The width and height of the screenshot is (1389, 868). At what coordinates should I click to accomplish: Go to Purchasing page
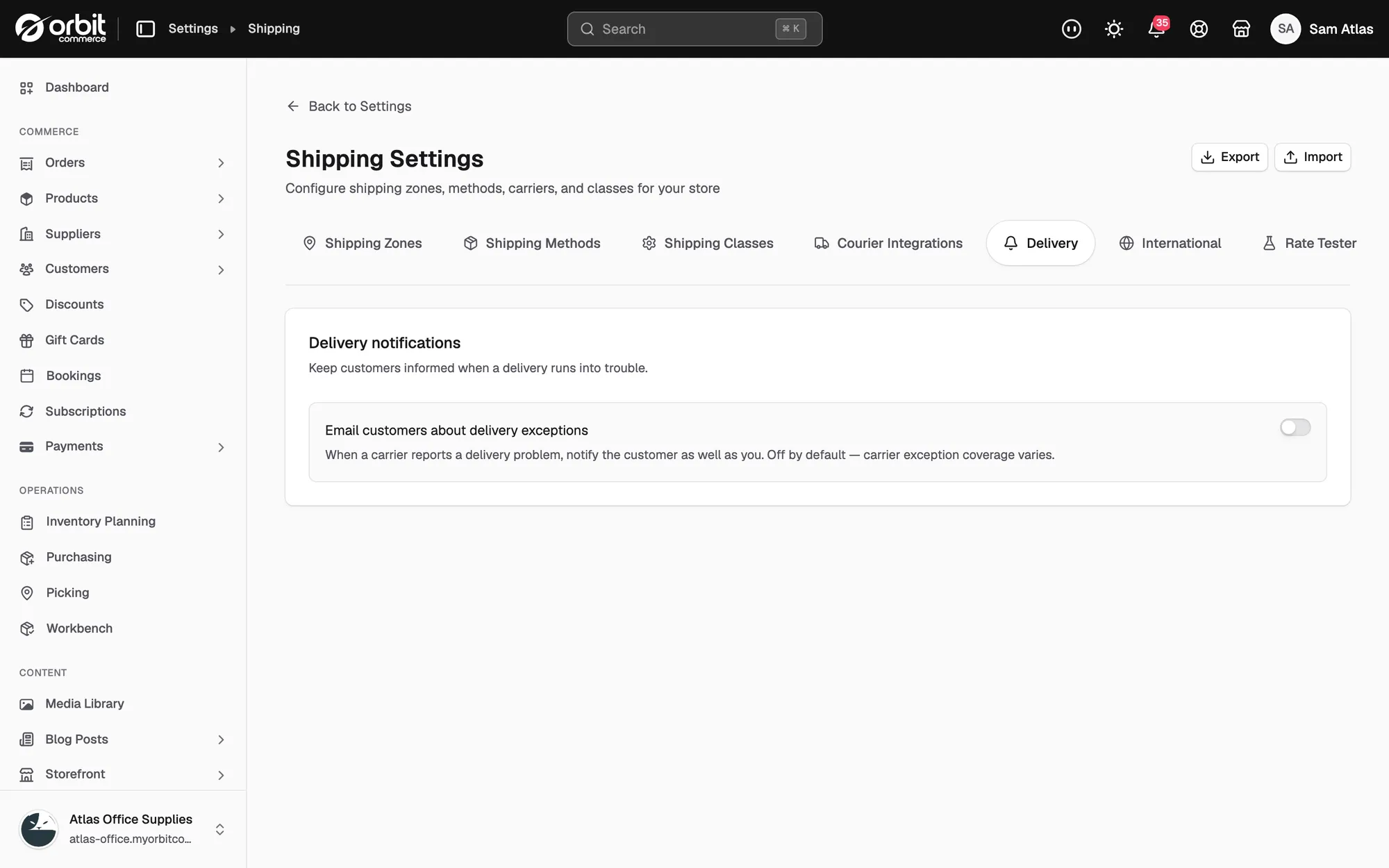click(x=78, y=557)
